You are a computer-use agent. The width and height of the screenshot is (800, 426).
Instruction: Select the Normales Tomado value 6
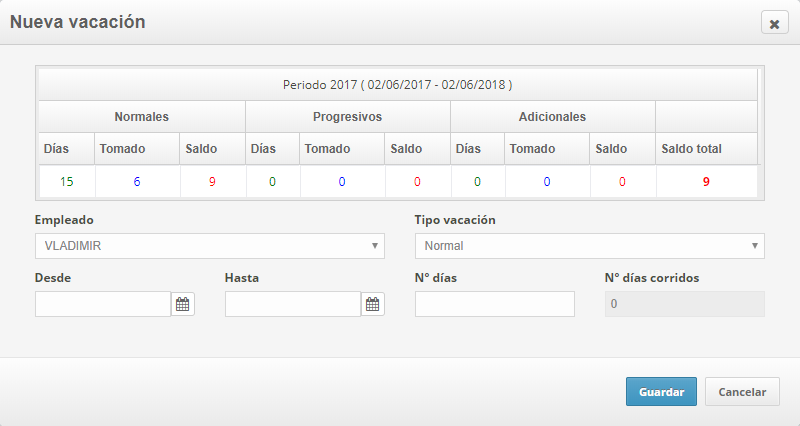click(137, 182)
